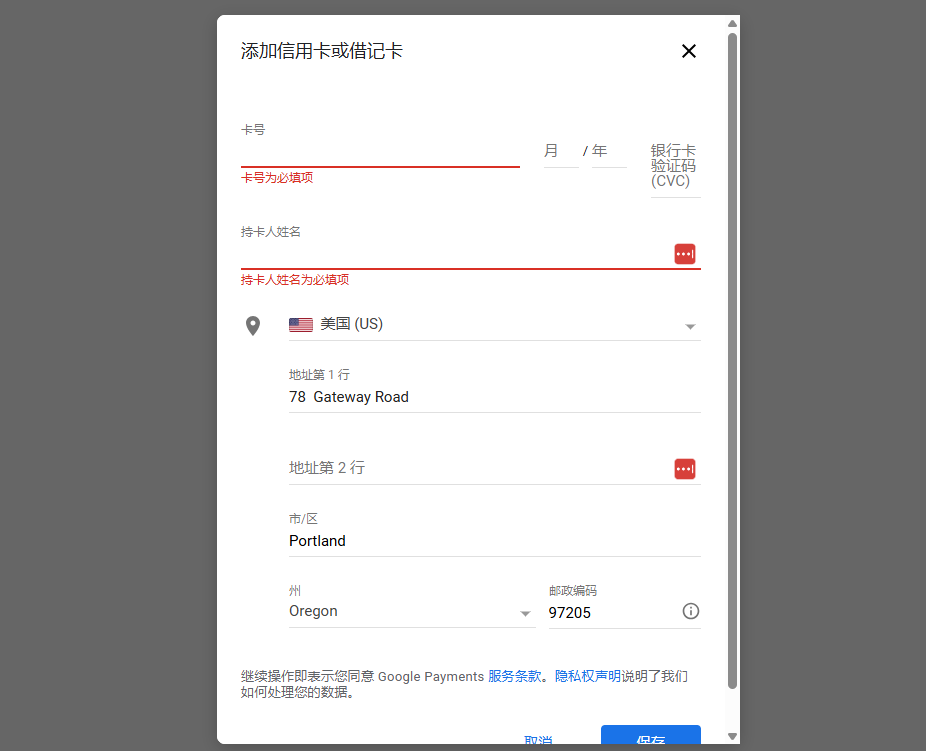Expand the 州 dropdown showing Oregon
Screen dimensions: 926x751
tap(410, 611)
